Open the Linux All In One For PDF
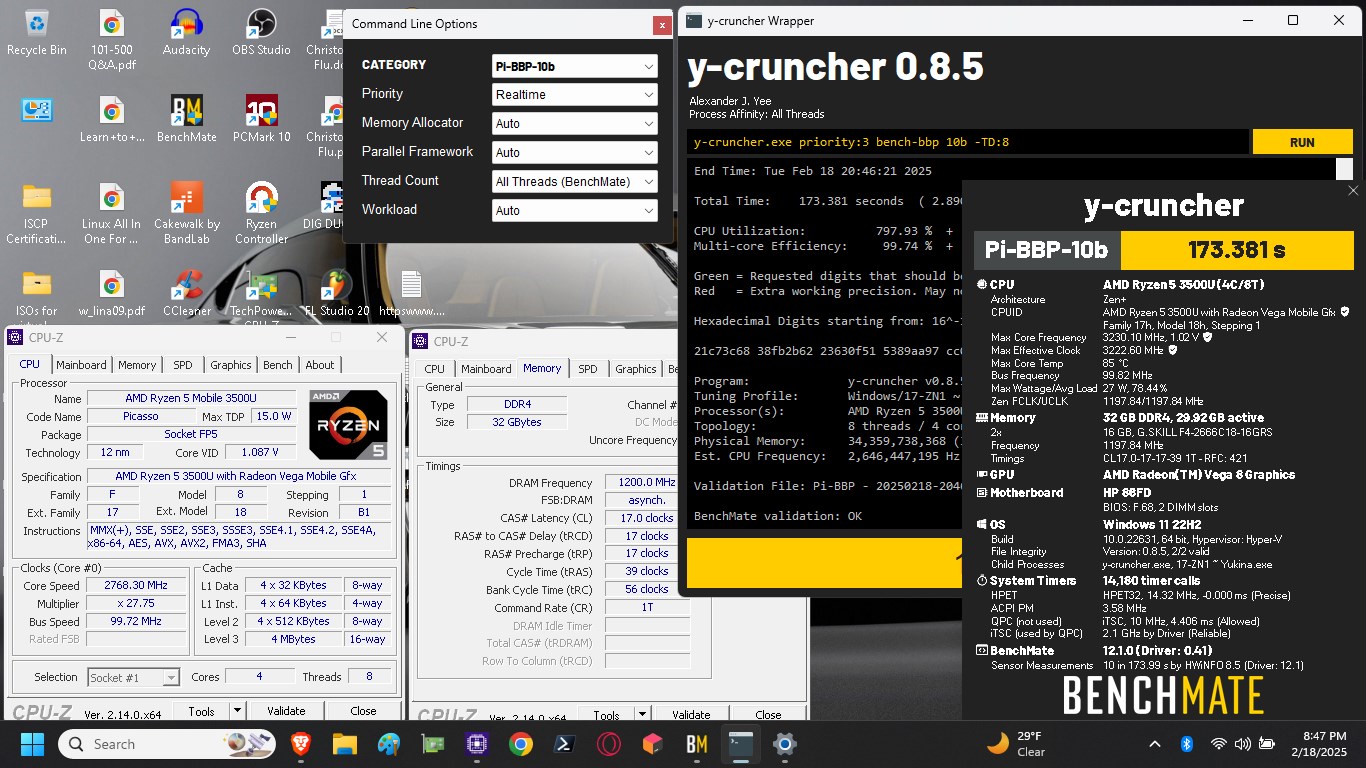This screenshot has height=768, width=1366. coord(112,213)
